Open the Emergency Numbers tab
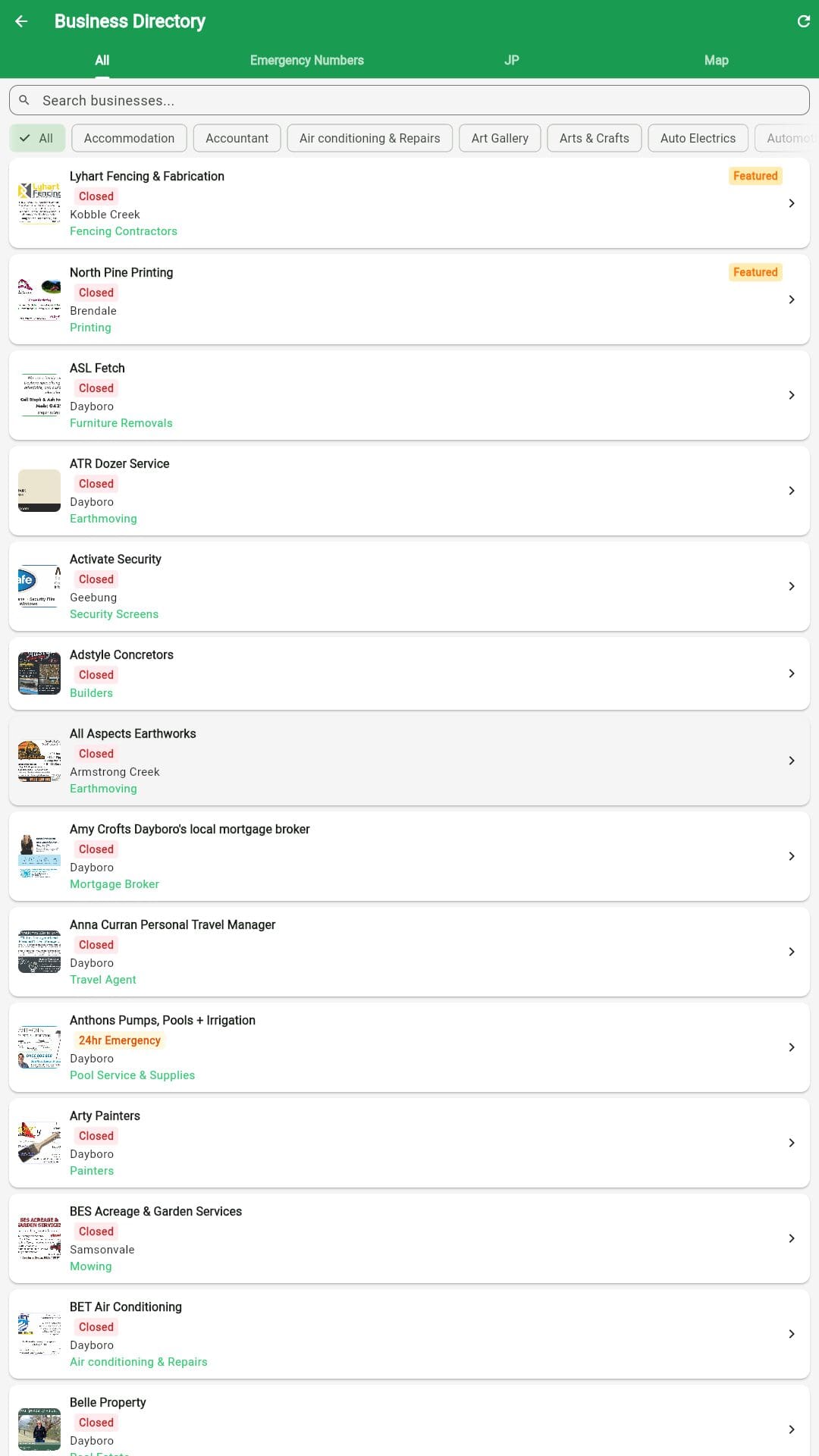819x1456 pixels. [x=306, y=60]
